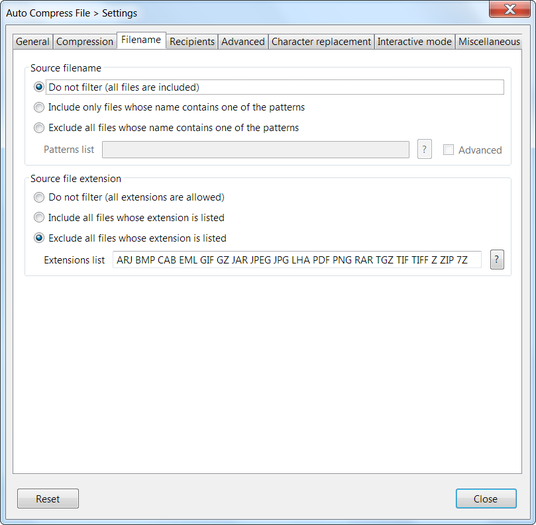The width and height of the screenshot is (536, 525).
Task: Choose 'Include all files whose extension is listed'
Action: point(39,217)
